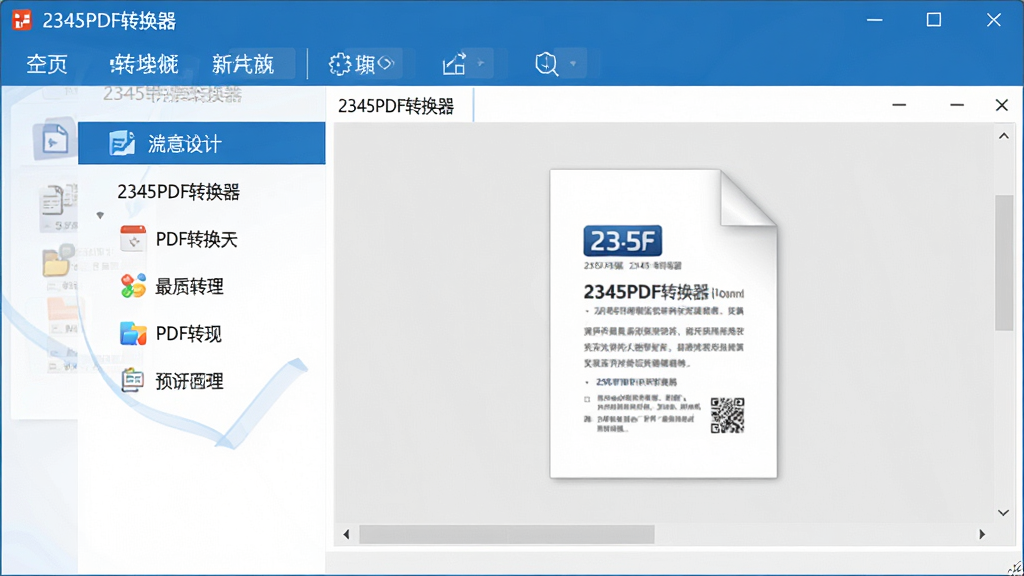Close the inner preview panel
1024x576 pixels.
pyautogui.click(x=1002, y=105)
